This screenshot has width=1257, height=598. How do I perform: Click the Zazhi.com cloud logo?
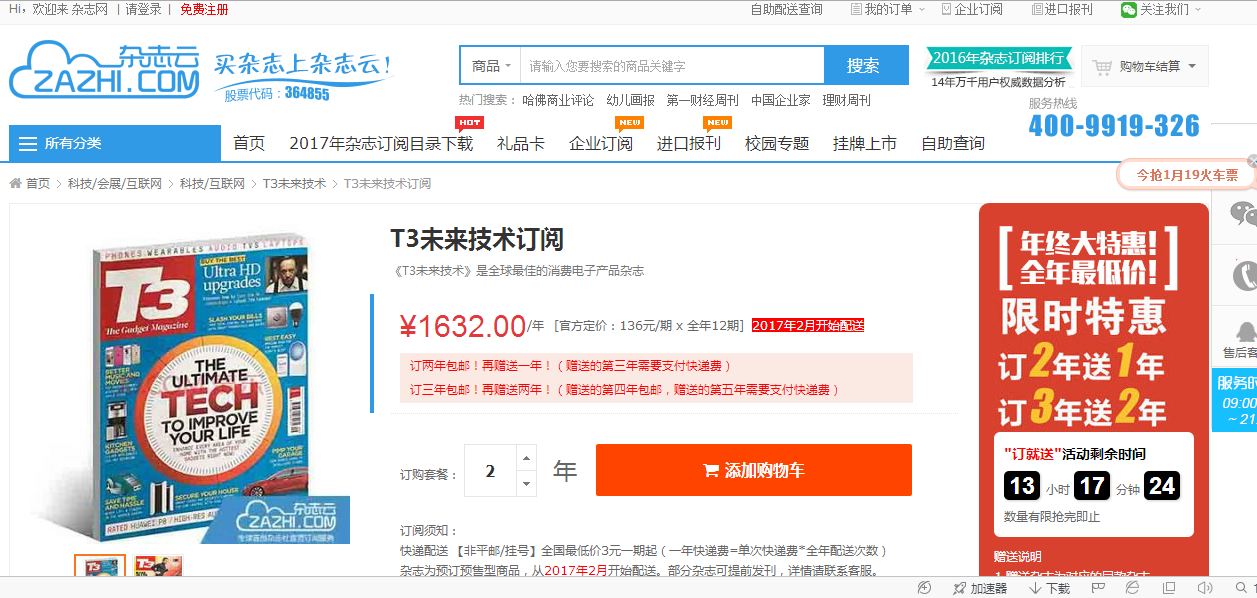(105, 70)
